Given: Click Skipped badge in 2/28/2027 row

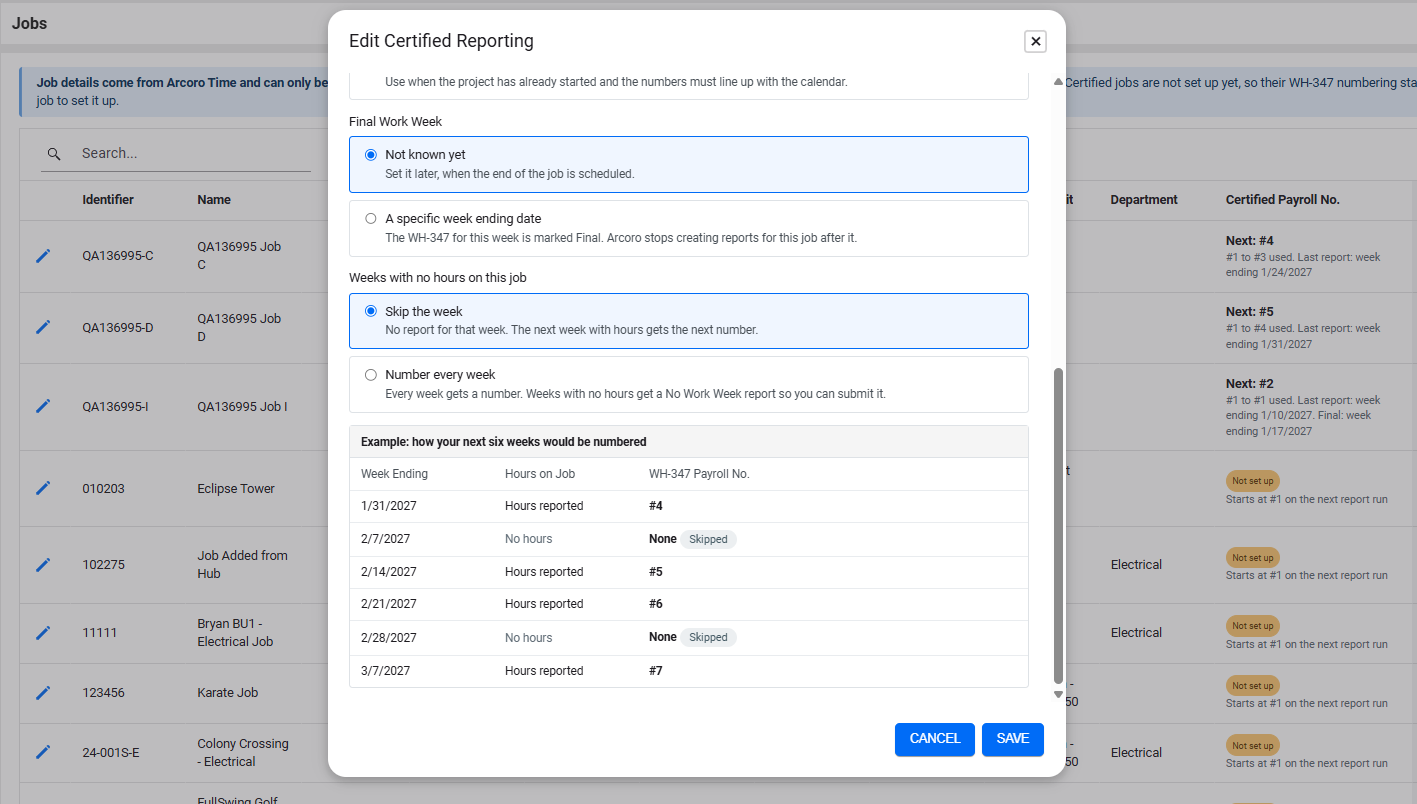Looking at the screenshot, I should 708,637.
